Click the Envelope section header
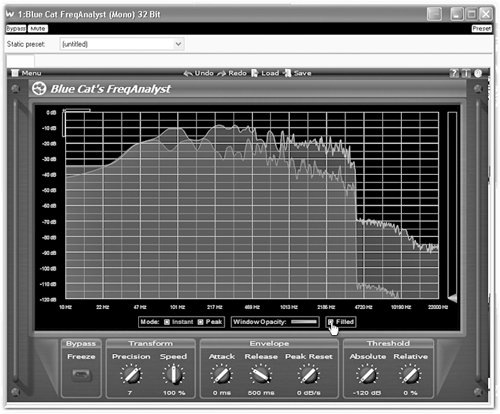Viewport: 500px width, 414px height. (x=269, y=343)
